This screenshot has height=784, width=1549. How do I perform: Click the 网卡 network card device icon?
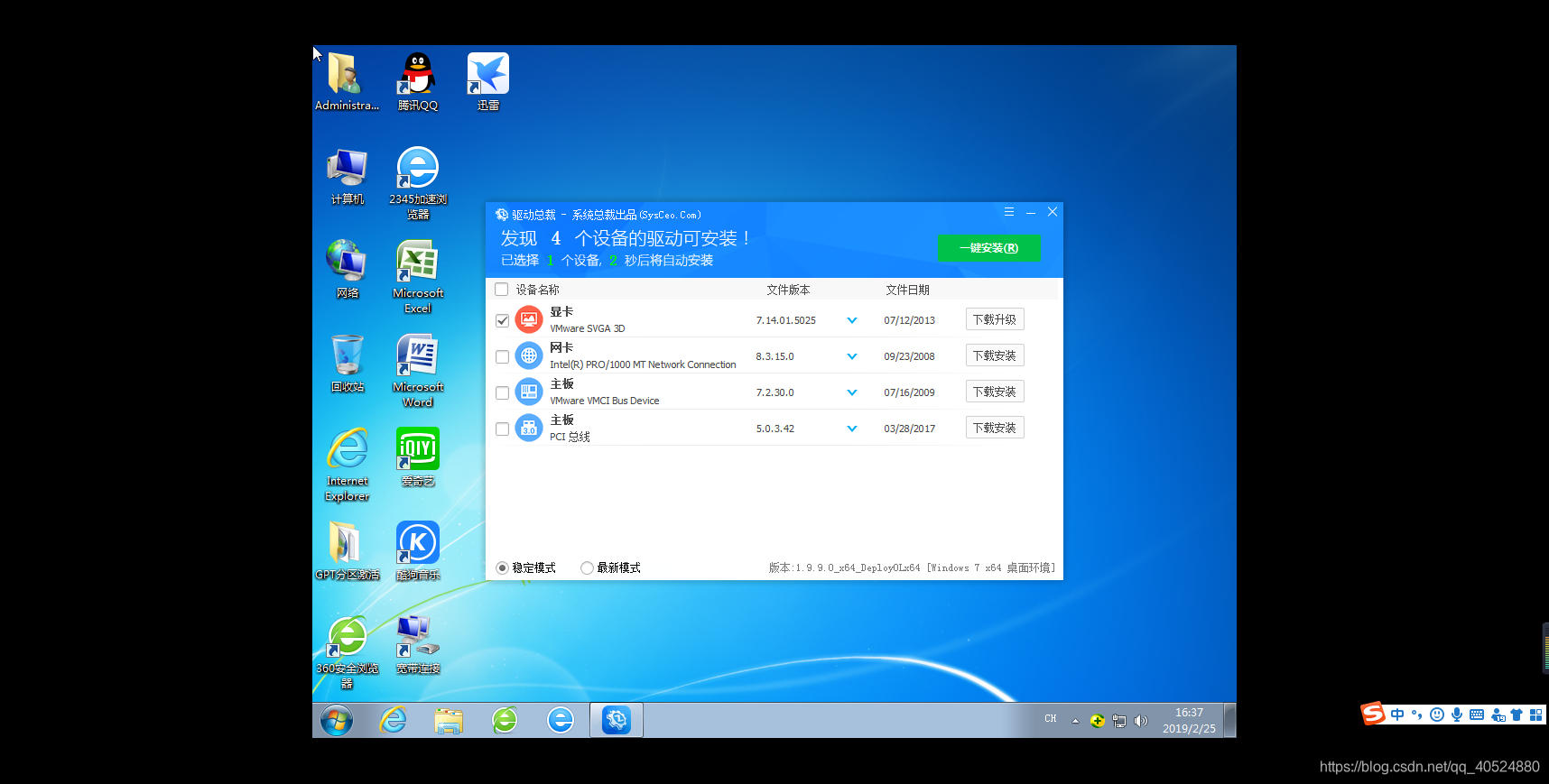tap(529, 355)
